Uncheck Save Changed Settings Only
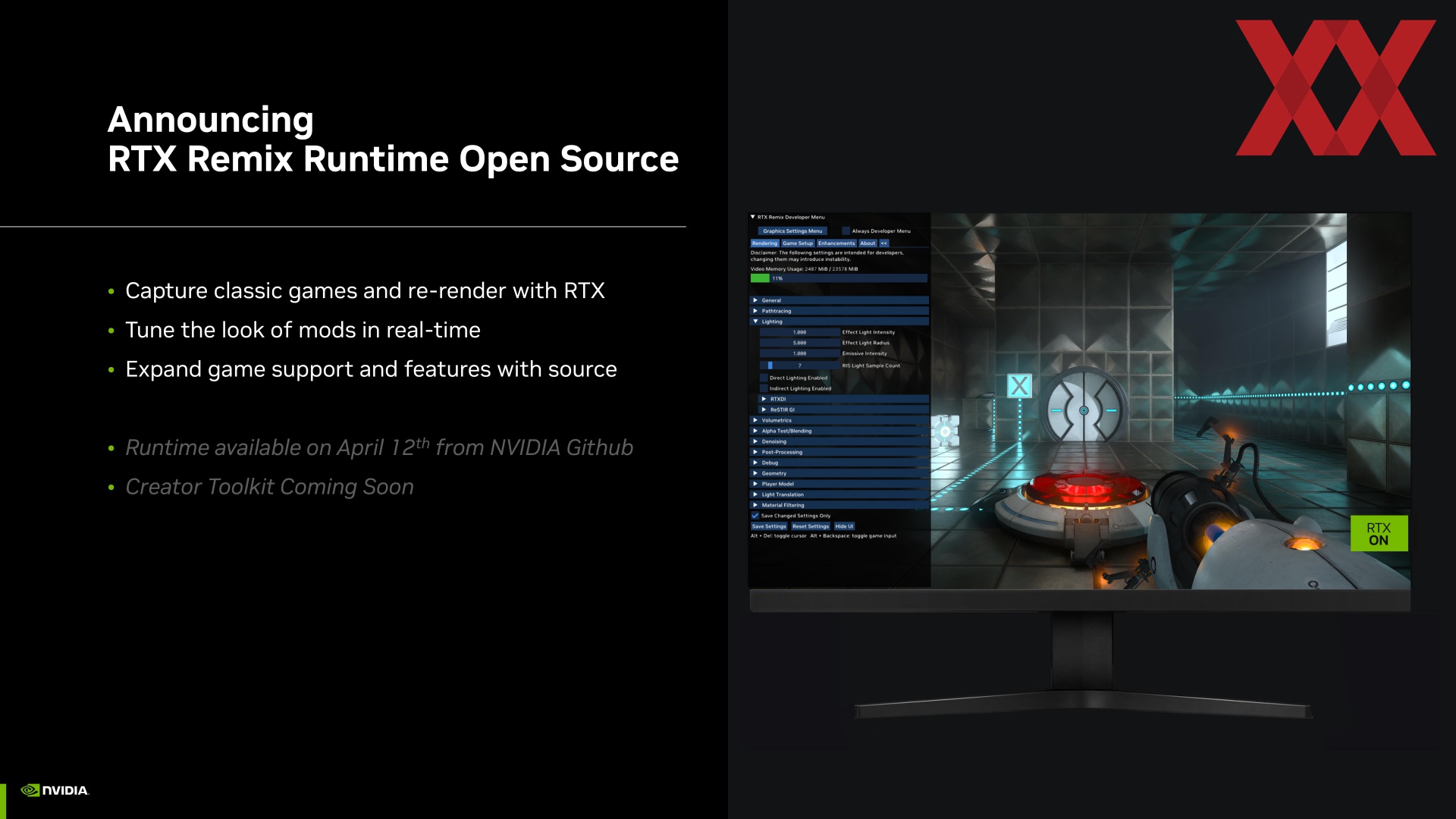This screenshot has width=1456, height=819. tap(755, 516)
